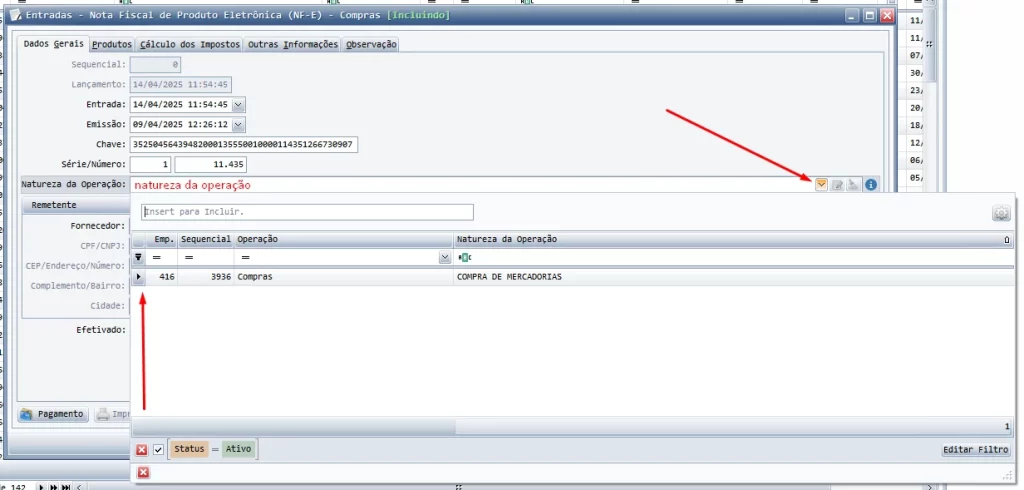Click the horizontal scrollbar of lookup grid
The width and height of the screenshot is (1024, 490).
click(x=293, y=427)
